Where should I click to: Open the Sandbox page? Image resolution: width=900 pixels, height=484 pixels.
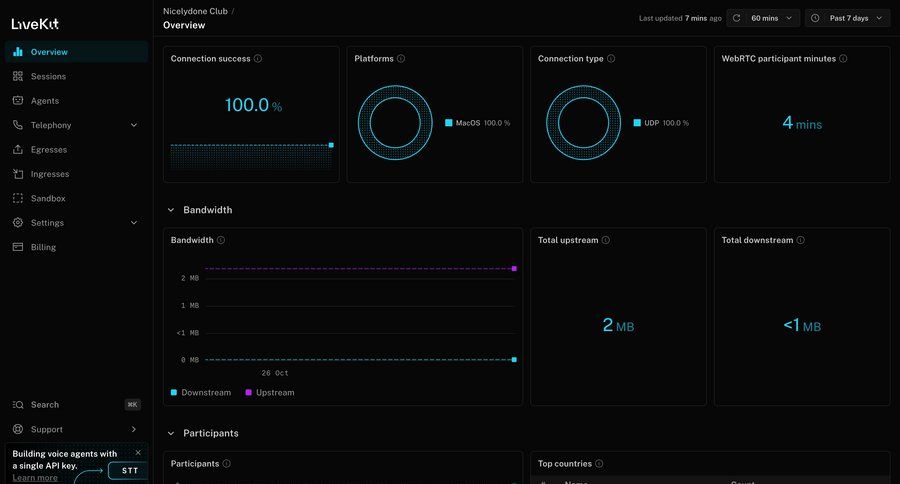(x=76, y=198)
